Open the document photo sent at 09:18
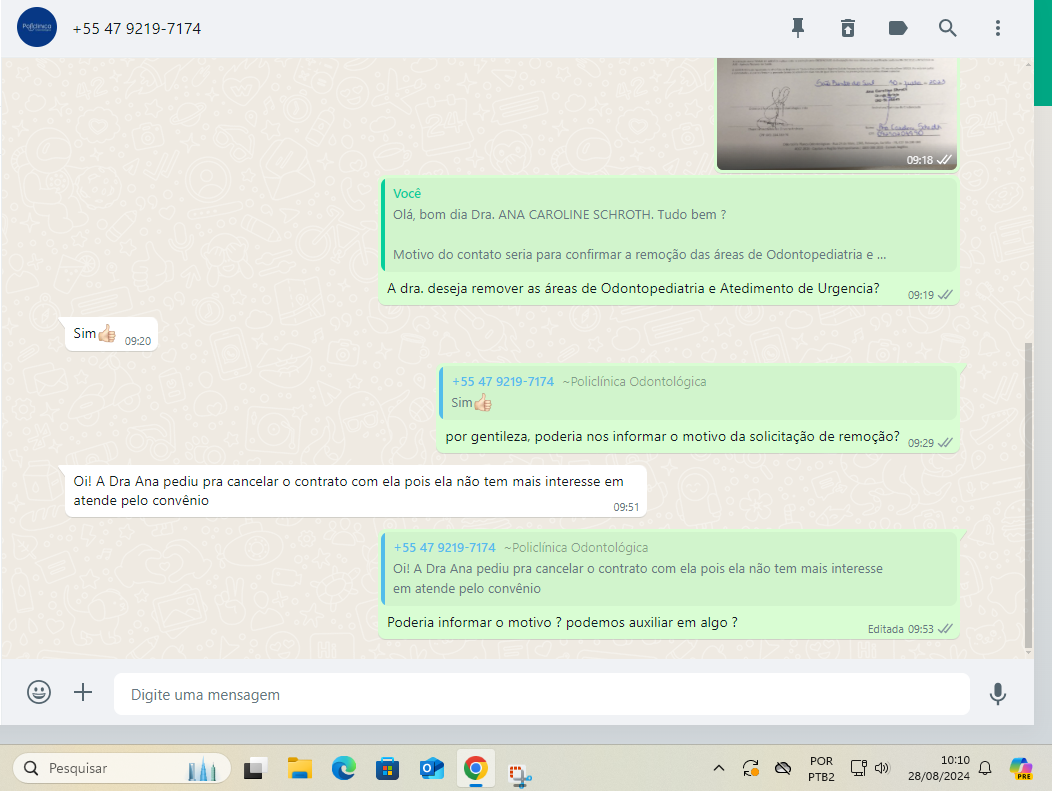1052x791 pixels. pos(836,112)
